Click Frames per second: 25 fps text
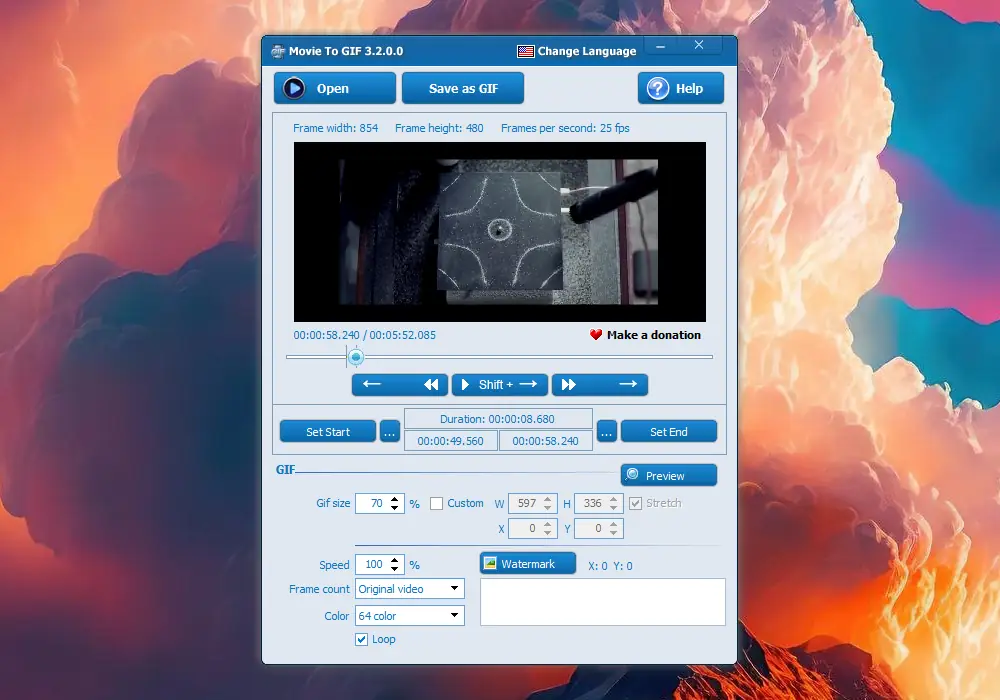Image resolution: width=1000 pixels, height=700 pixels. 565,128
